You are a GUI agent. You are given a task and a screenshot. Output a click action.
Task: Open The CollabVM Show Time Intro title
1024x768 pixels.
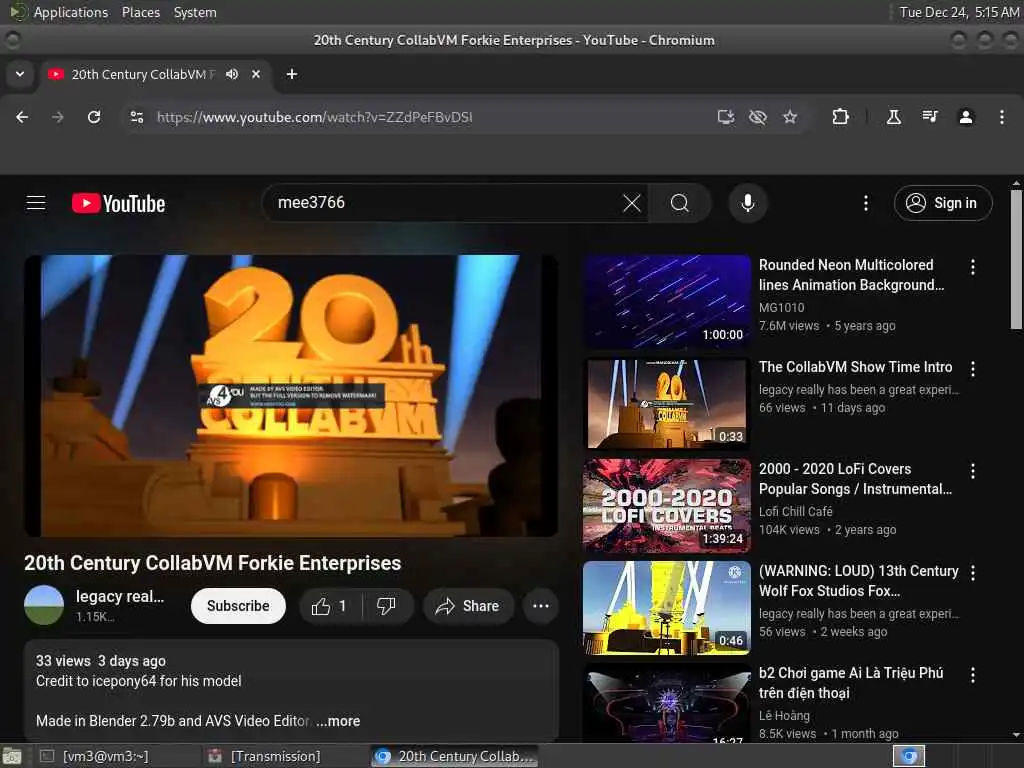(x=856, y=367)
